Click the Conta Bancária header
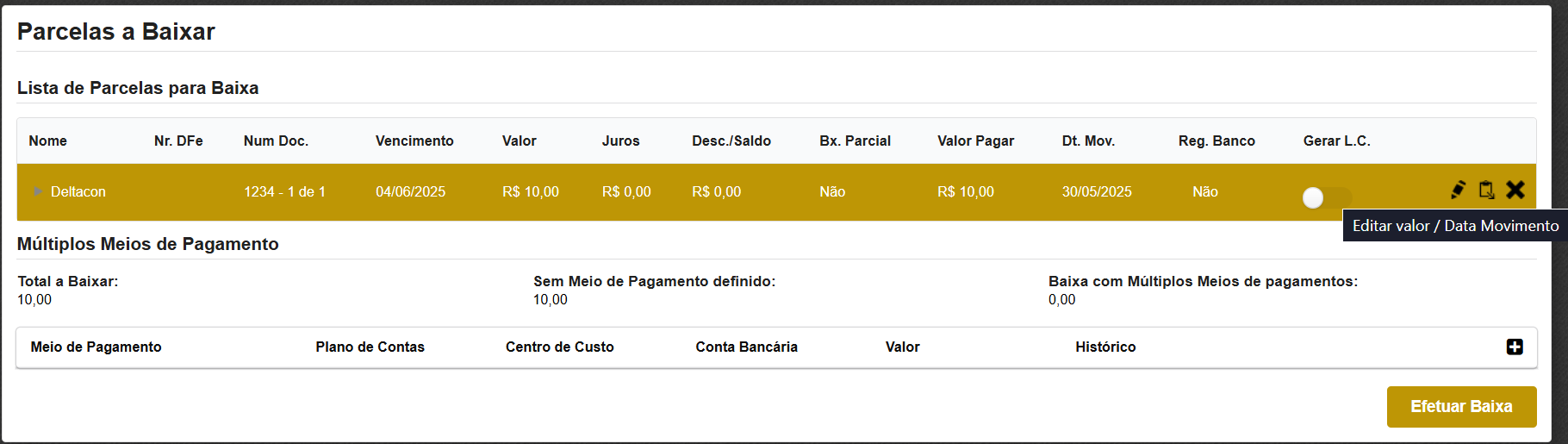The width and height of the screenshot is (1568, 444). [x=746, y=347]
